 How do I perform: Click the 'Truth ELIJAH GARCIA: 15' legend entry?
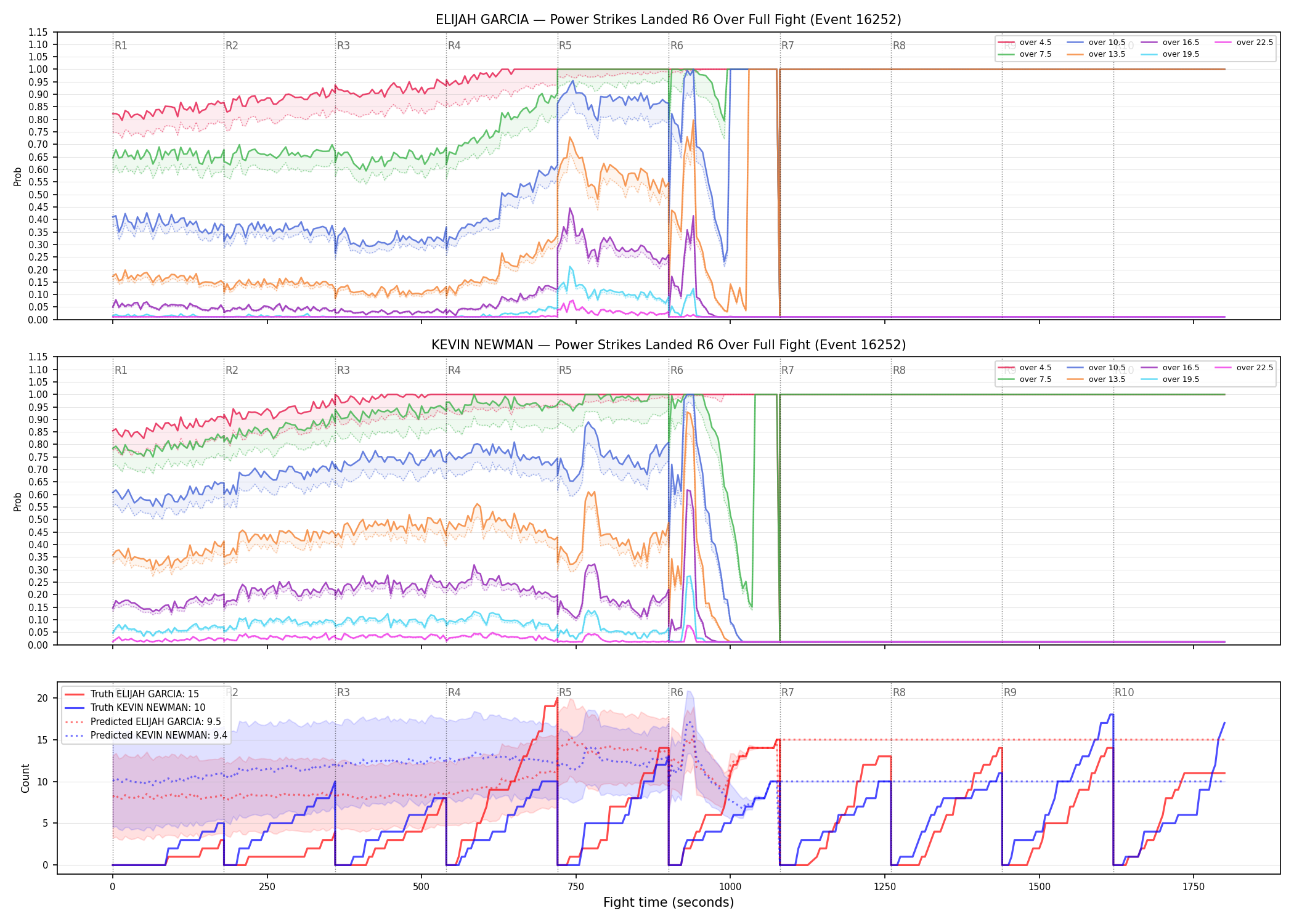click(x=132, y=694)
